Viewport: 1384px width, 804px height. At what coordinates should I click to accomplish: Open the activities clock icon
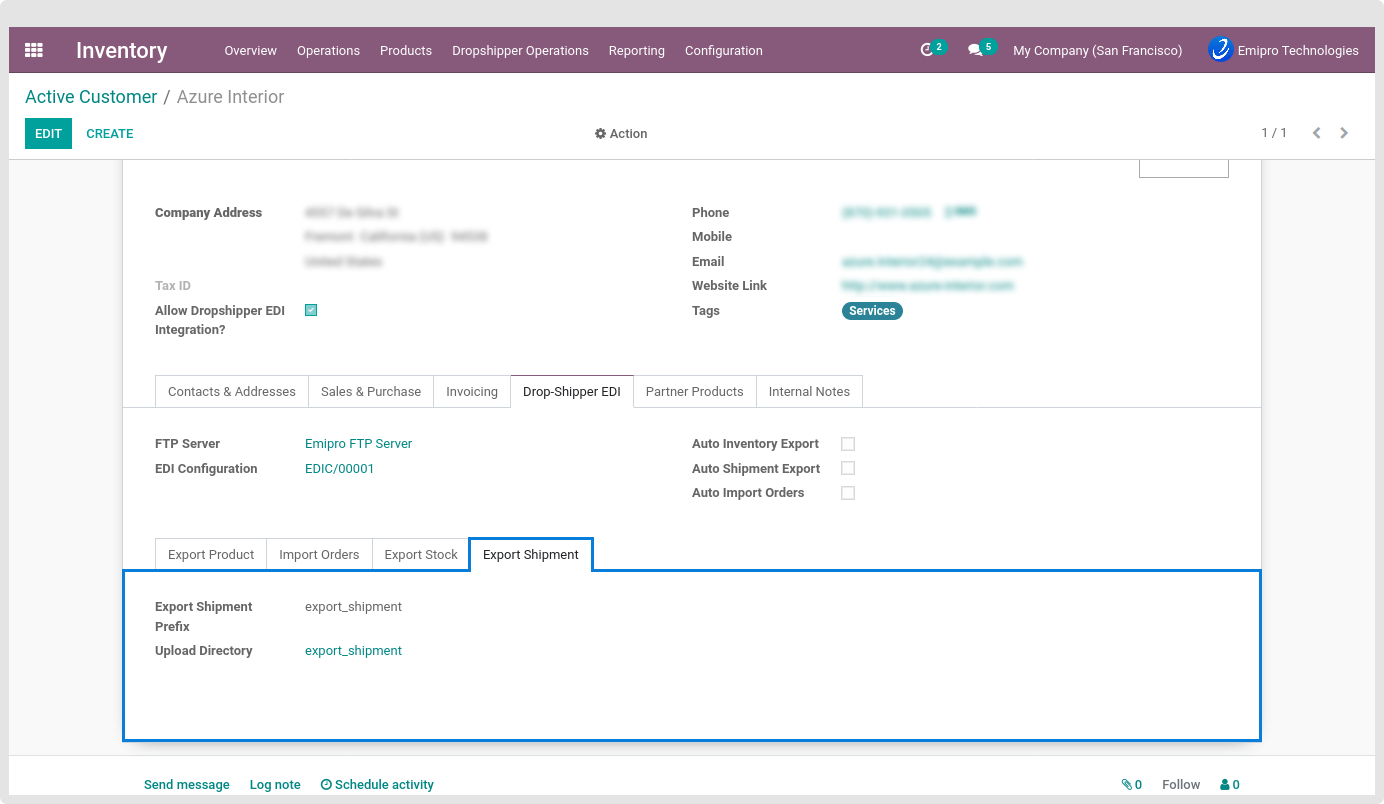point(927,50)
